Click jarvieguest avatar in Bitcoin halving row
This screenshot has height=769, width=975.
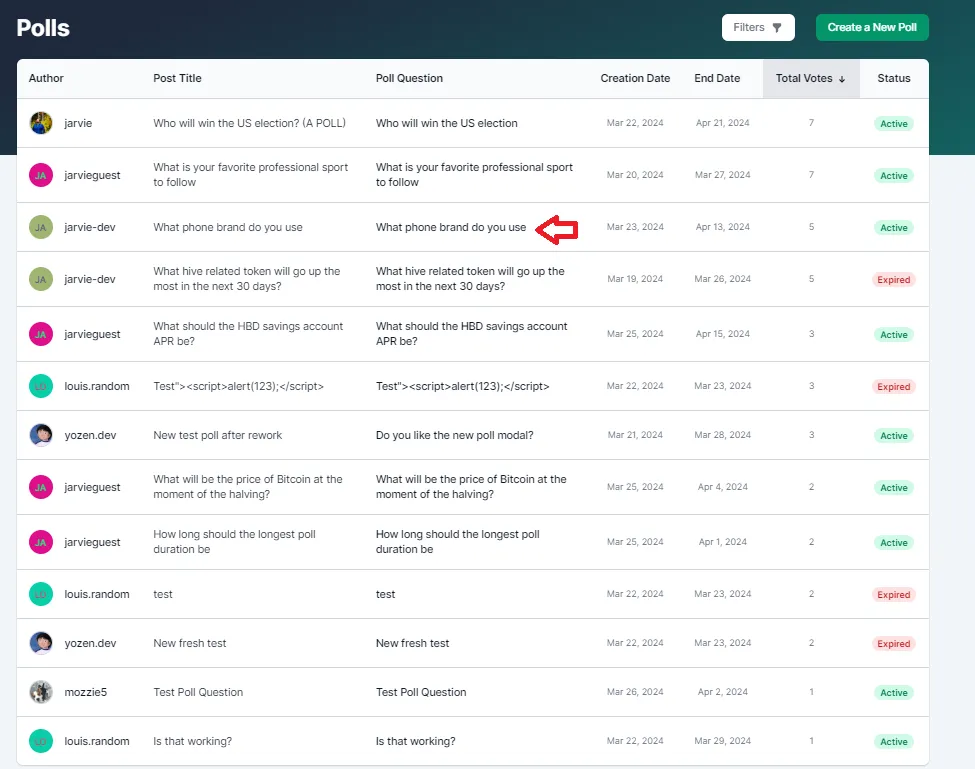(x=41, y=487)
